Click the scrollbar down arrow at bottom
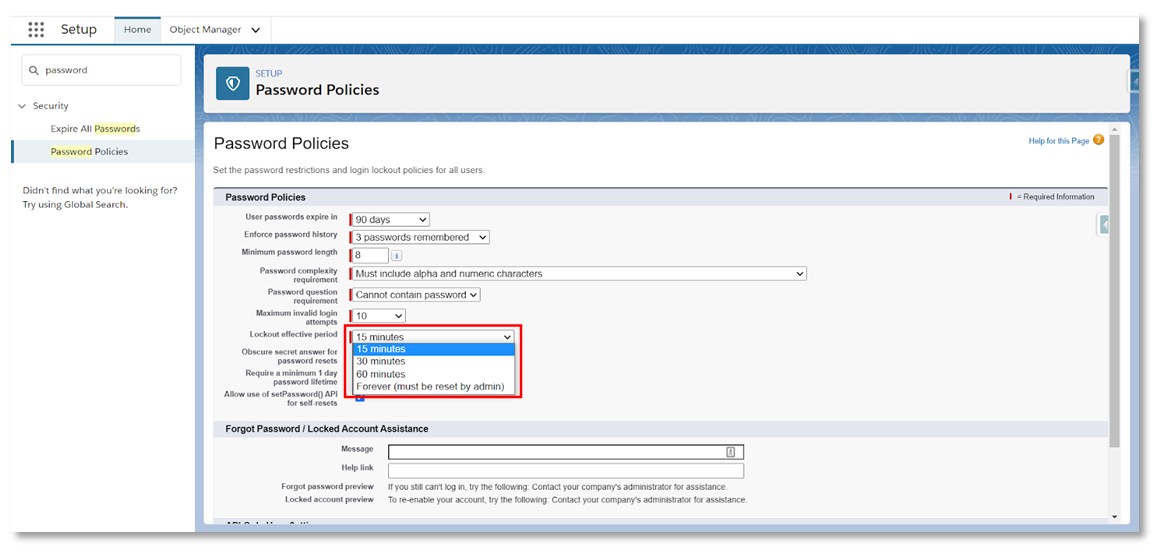 point(1114,517)
